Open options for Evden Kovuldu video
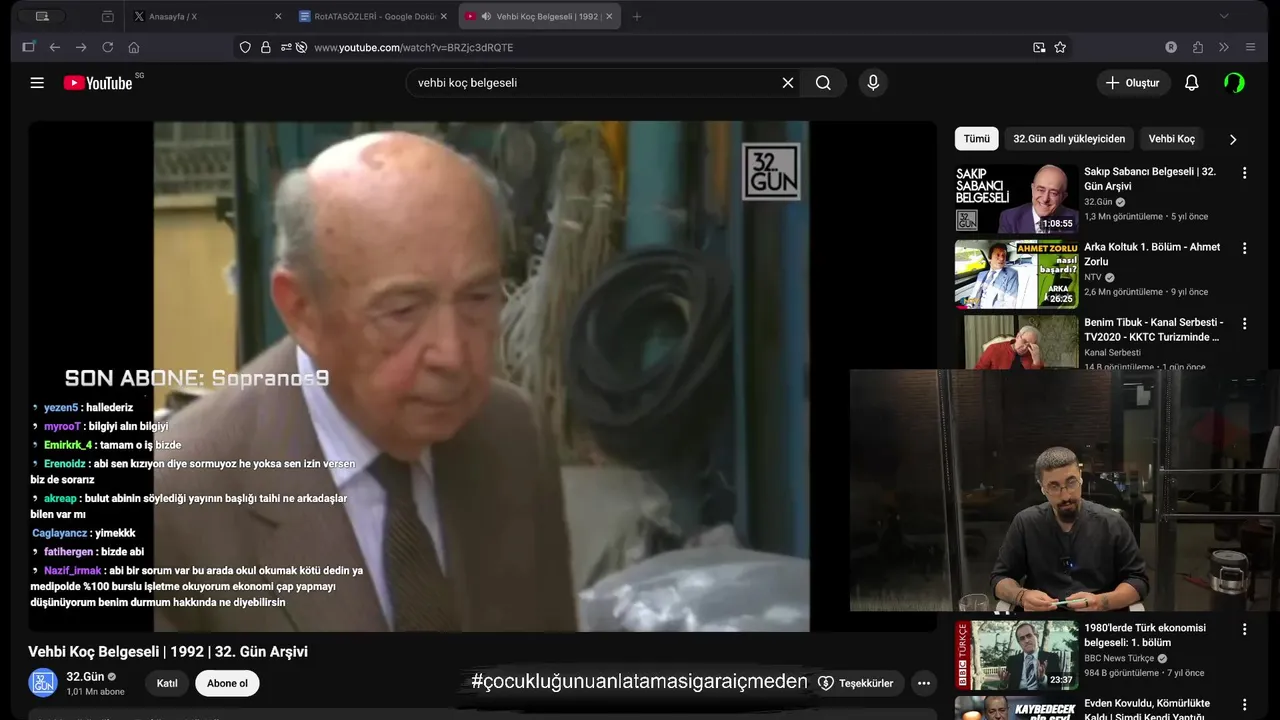The image size is (1280, 720). (1244, 705)
